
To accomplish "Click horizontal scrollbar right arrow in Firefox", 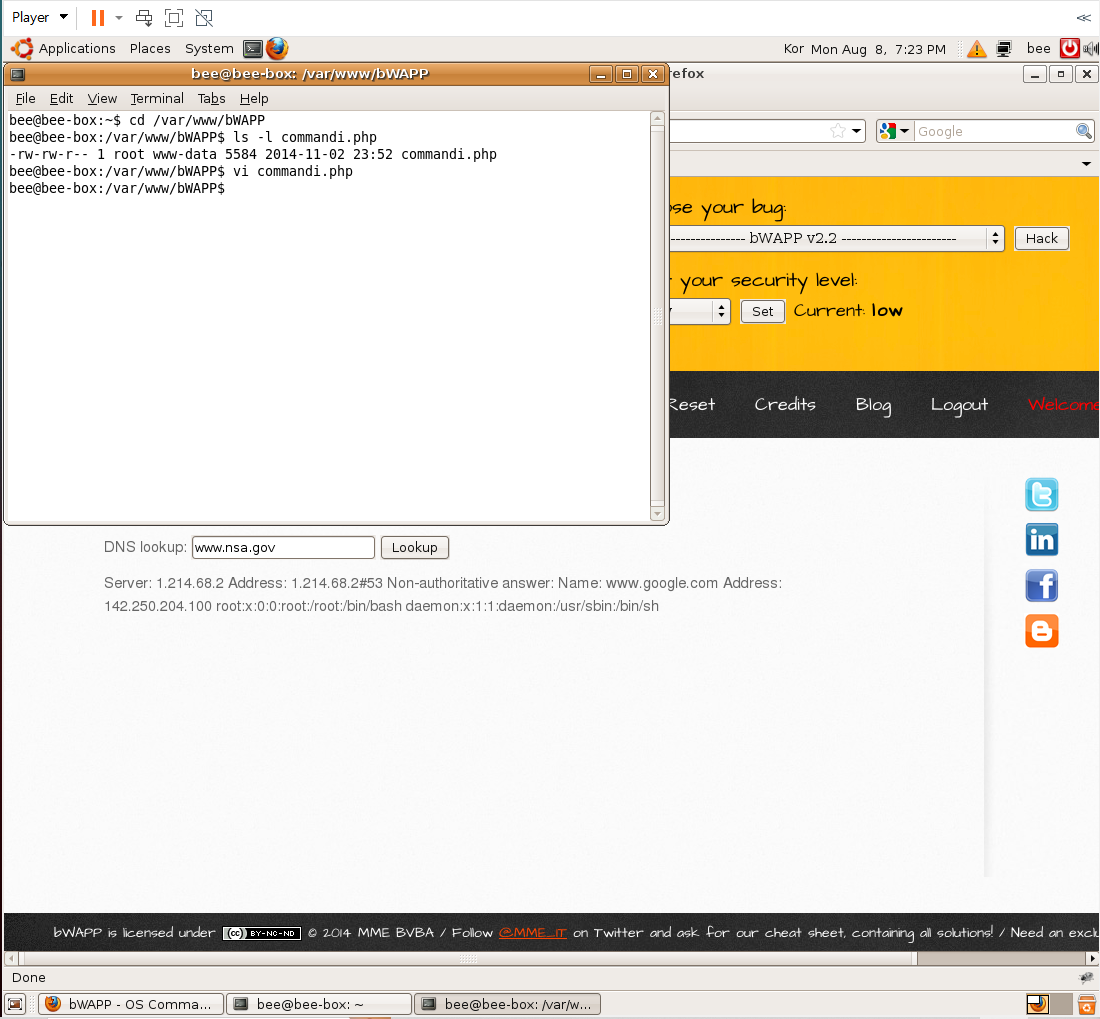I will [x=1092, y=958].
